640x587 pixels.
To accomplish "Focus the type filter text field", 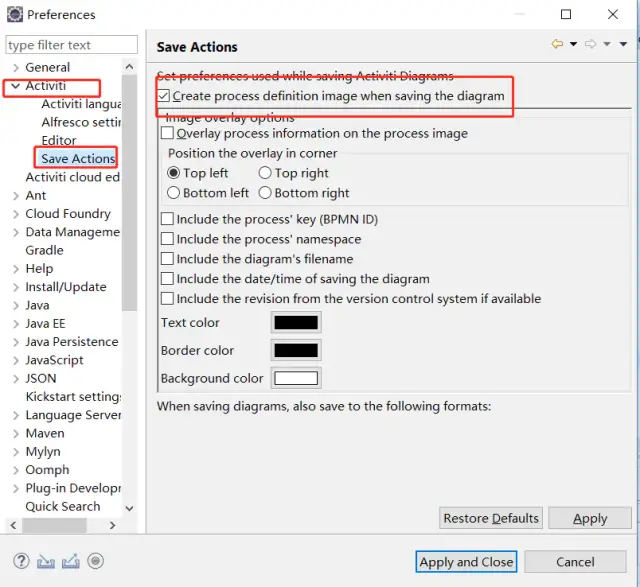I will click(x=71, y=44).
